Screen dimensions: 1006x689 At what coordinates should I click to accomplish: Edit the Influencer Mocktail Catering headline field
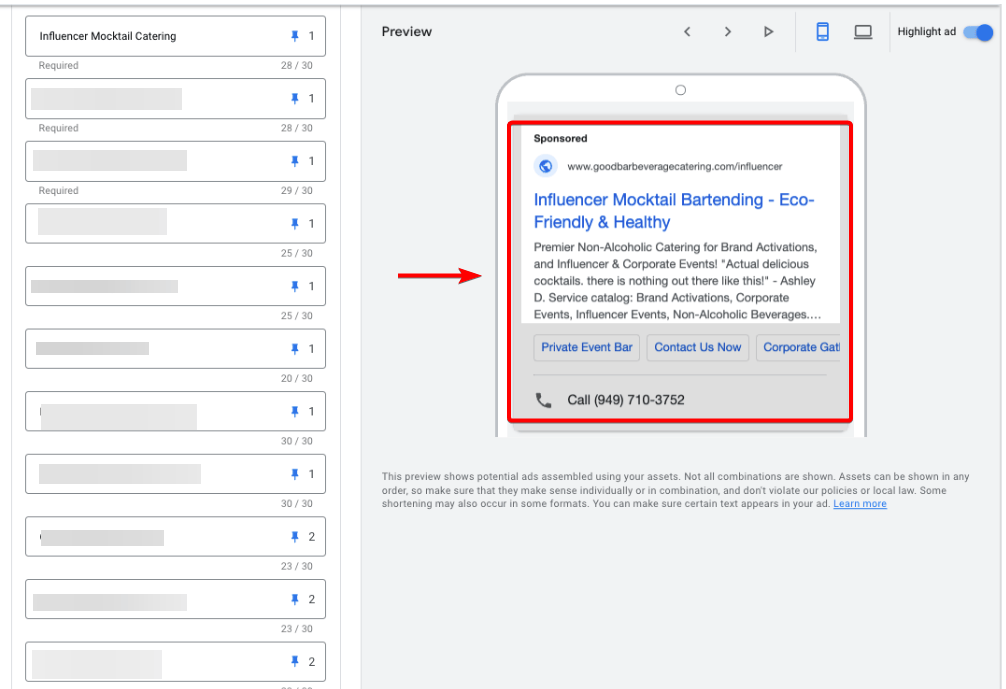coord(150,36)
